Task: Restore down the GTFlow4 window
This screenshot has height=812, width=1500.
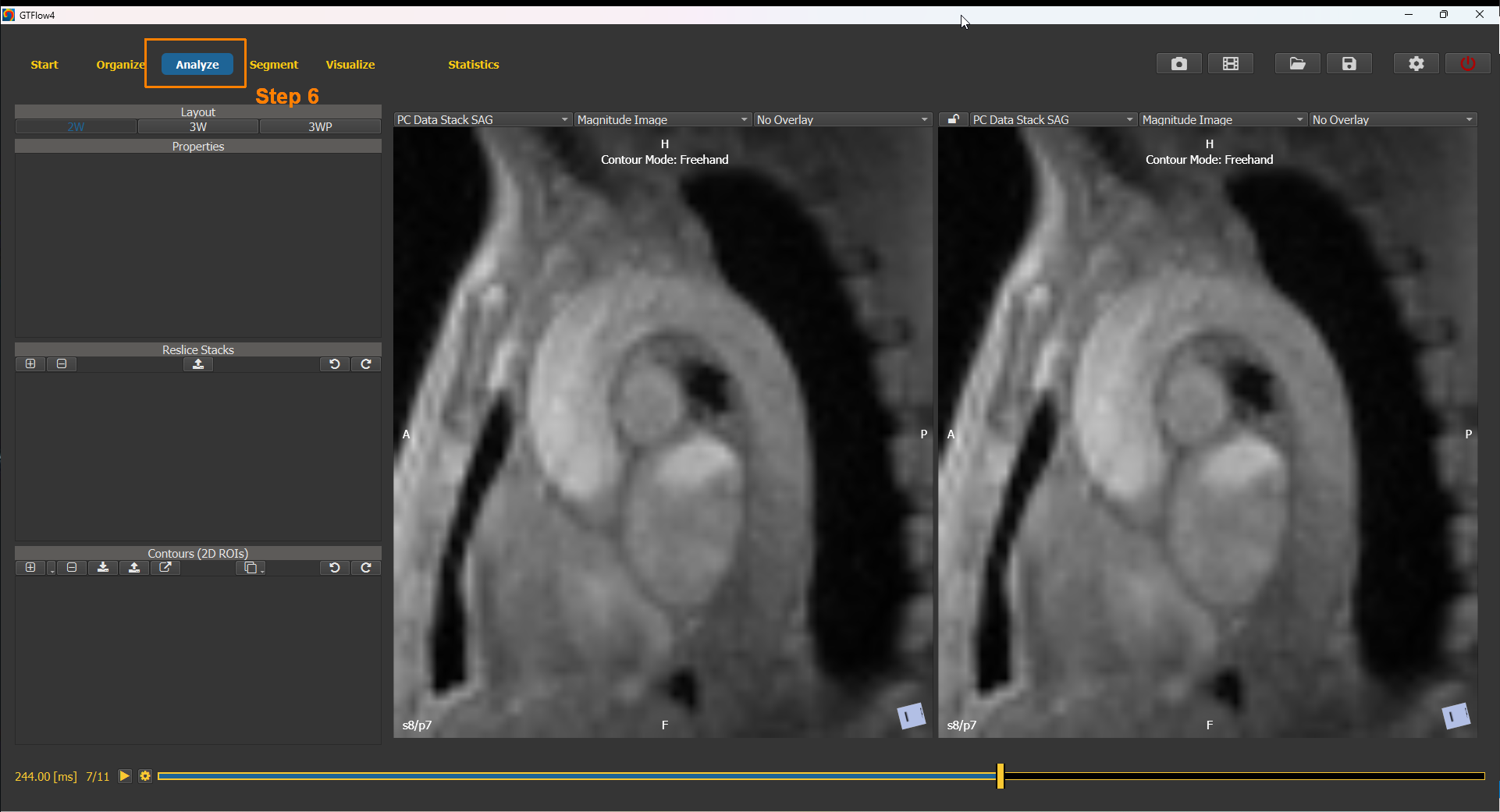Action: pos(1444,14)
